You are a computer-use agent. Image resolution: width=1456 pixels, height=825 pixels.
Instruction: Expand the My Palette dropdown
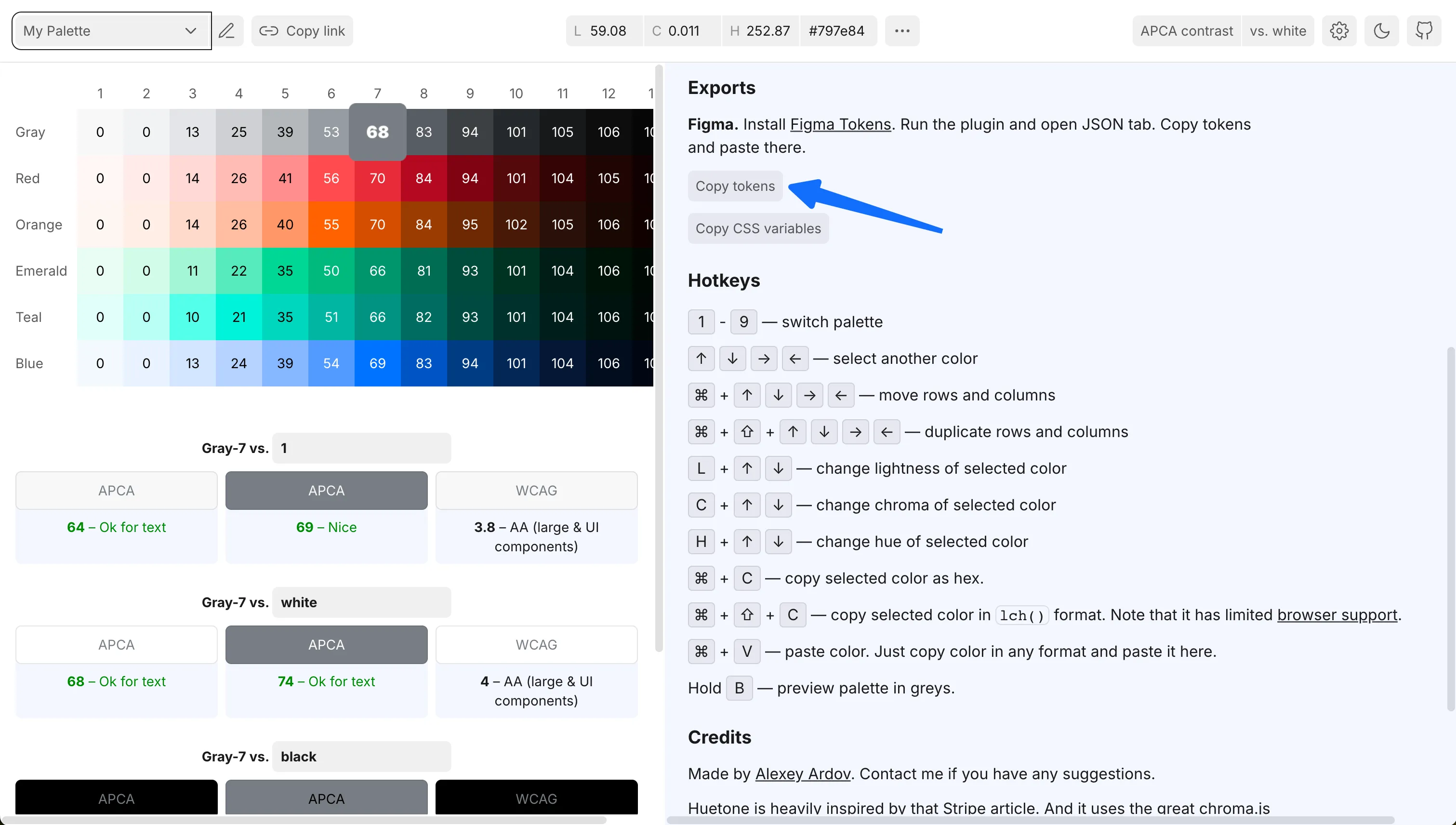[111, 30]
